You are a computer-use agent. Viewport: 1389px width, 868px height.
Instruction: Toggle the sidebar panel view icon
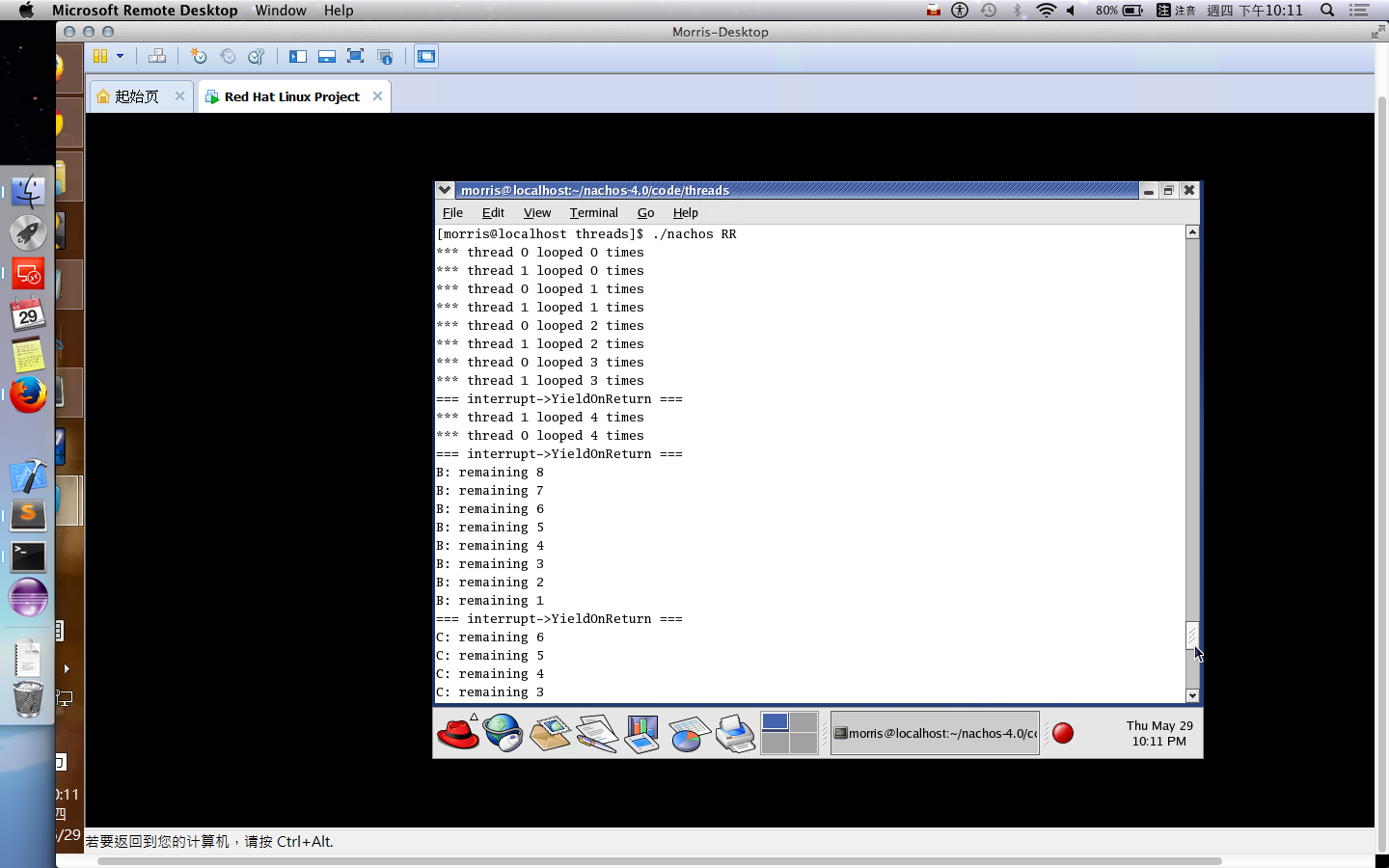click(298, 56)
